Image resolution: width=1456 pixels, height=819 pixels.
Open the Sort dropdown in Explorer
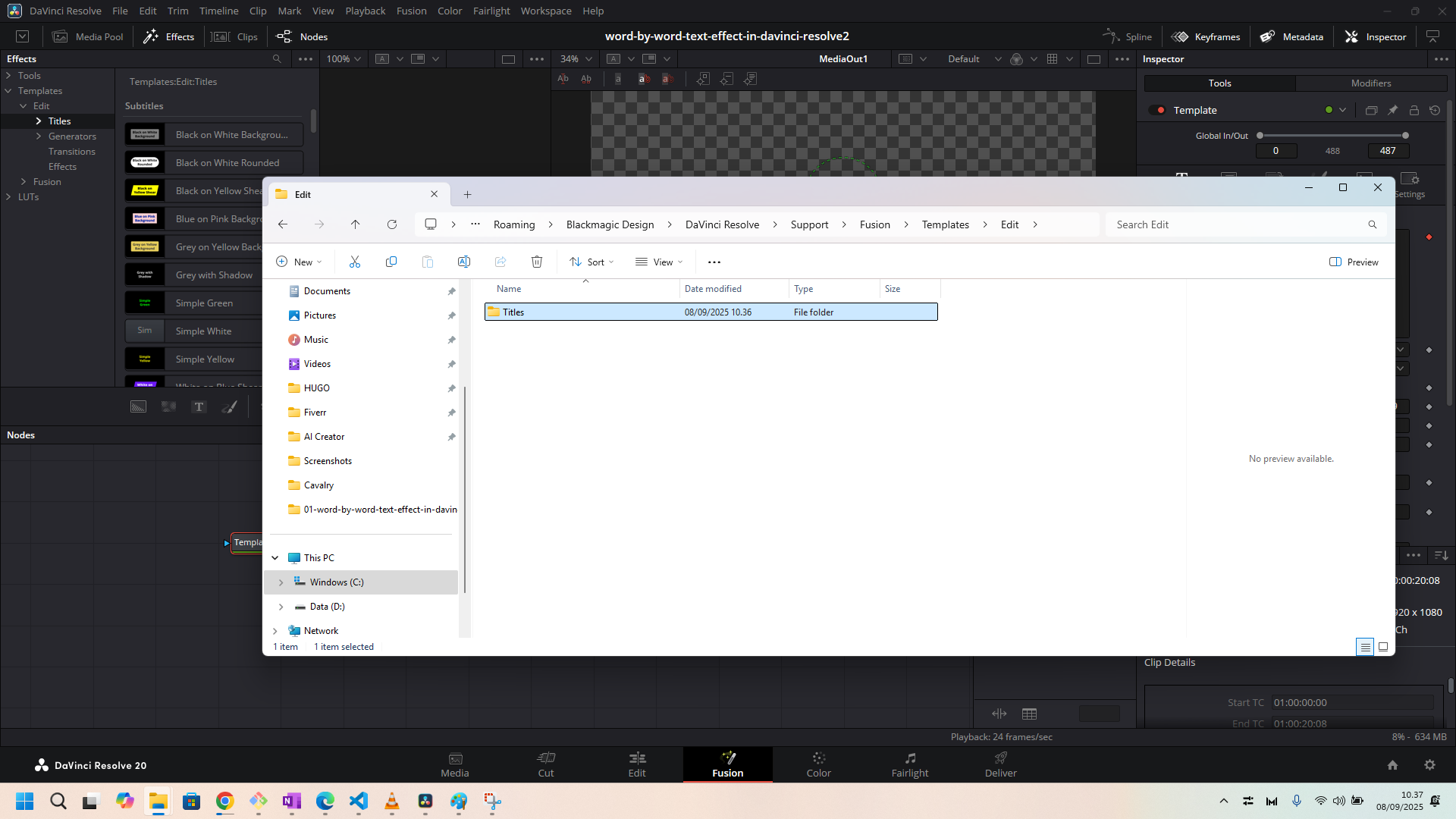tap(591, 262)
